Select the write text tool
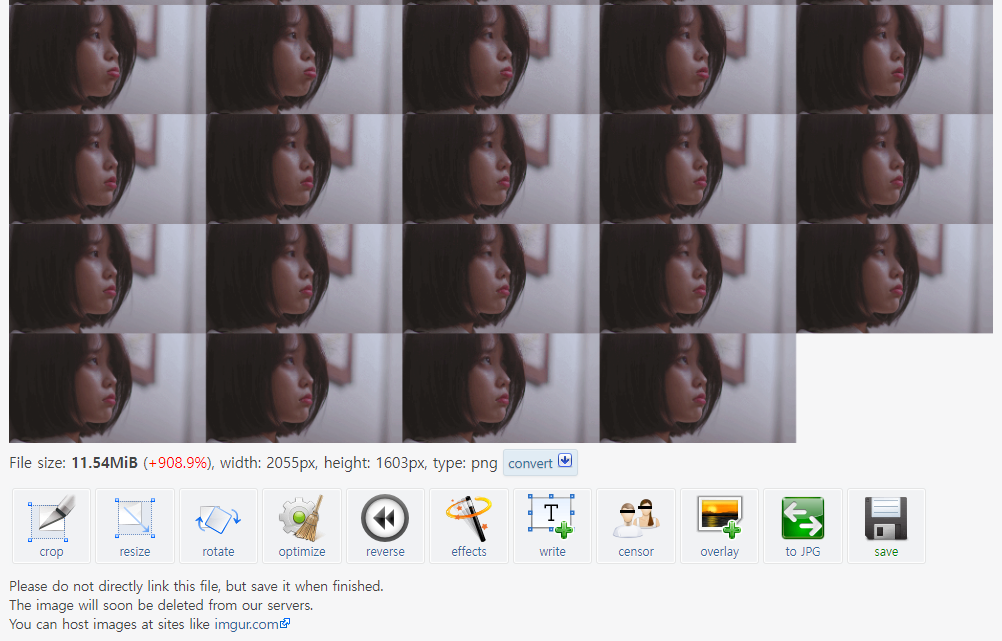Viewport: 1002px width, 641px height. [x=552, y=526]
